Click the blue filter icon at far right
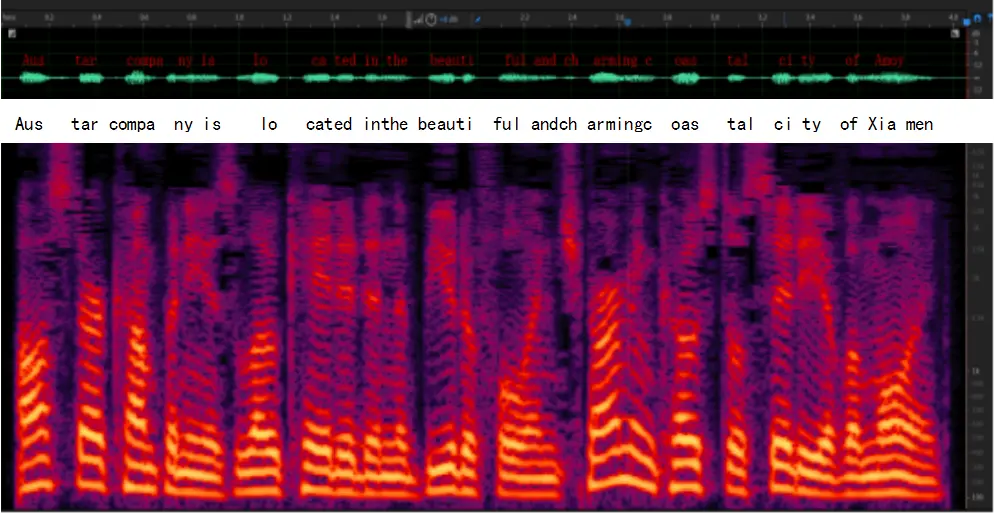This screenshot has height=515, width=995. [x=989, y=18]
